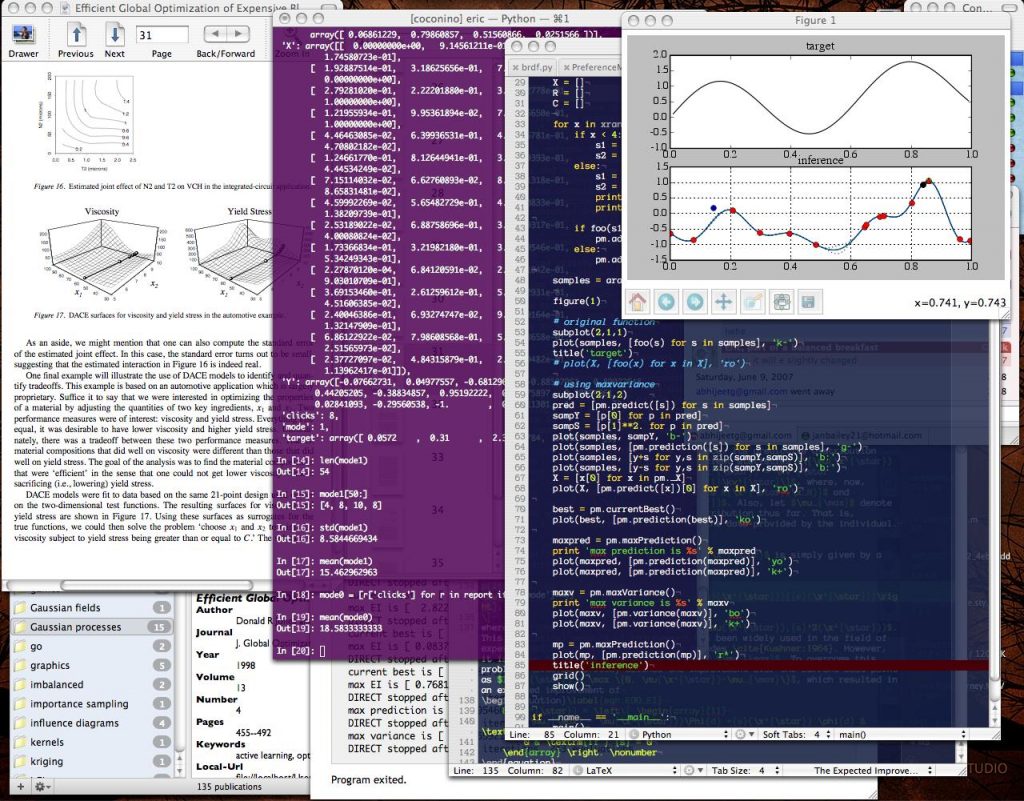Screen dimensions: 1024x801
Task: Open bundle gear menu in Python editor status bar
Action: coord(743,734)
